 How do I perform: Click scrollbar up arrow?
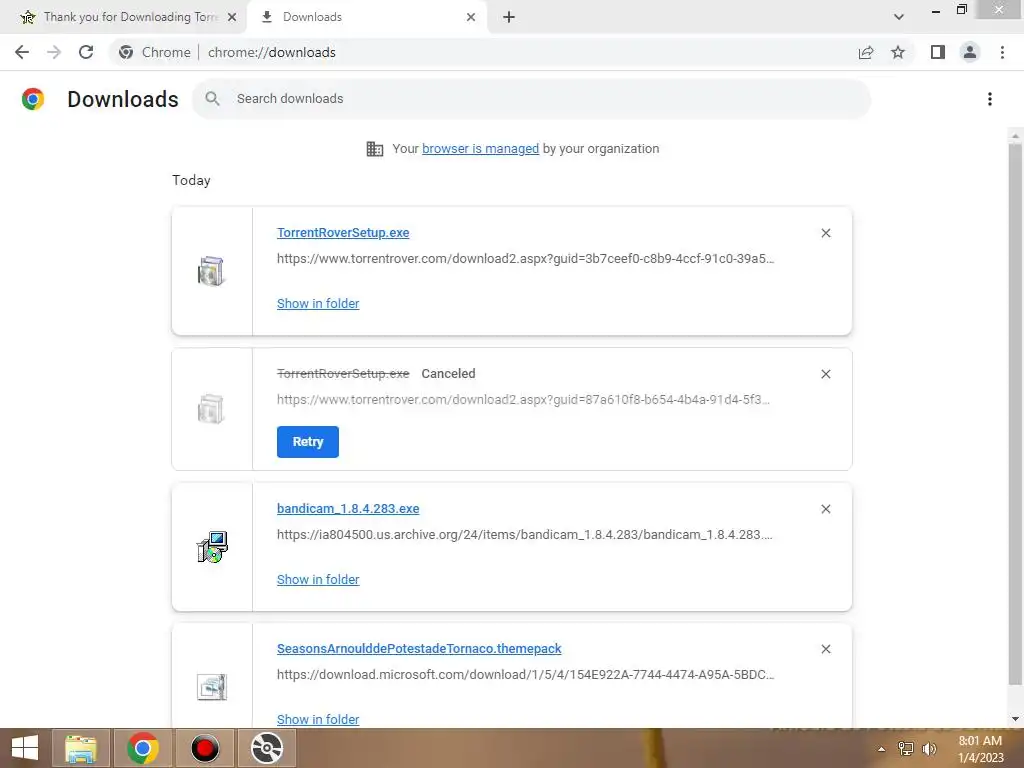(x=1015, y=136)
